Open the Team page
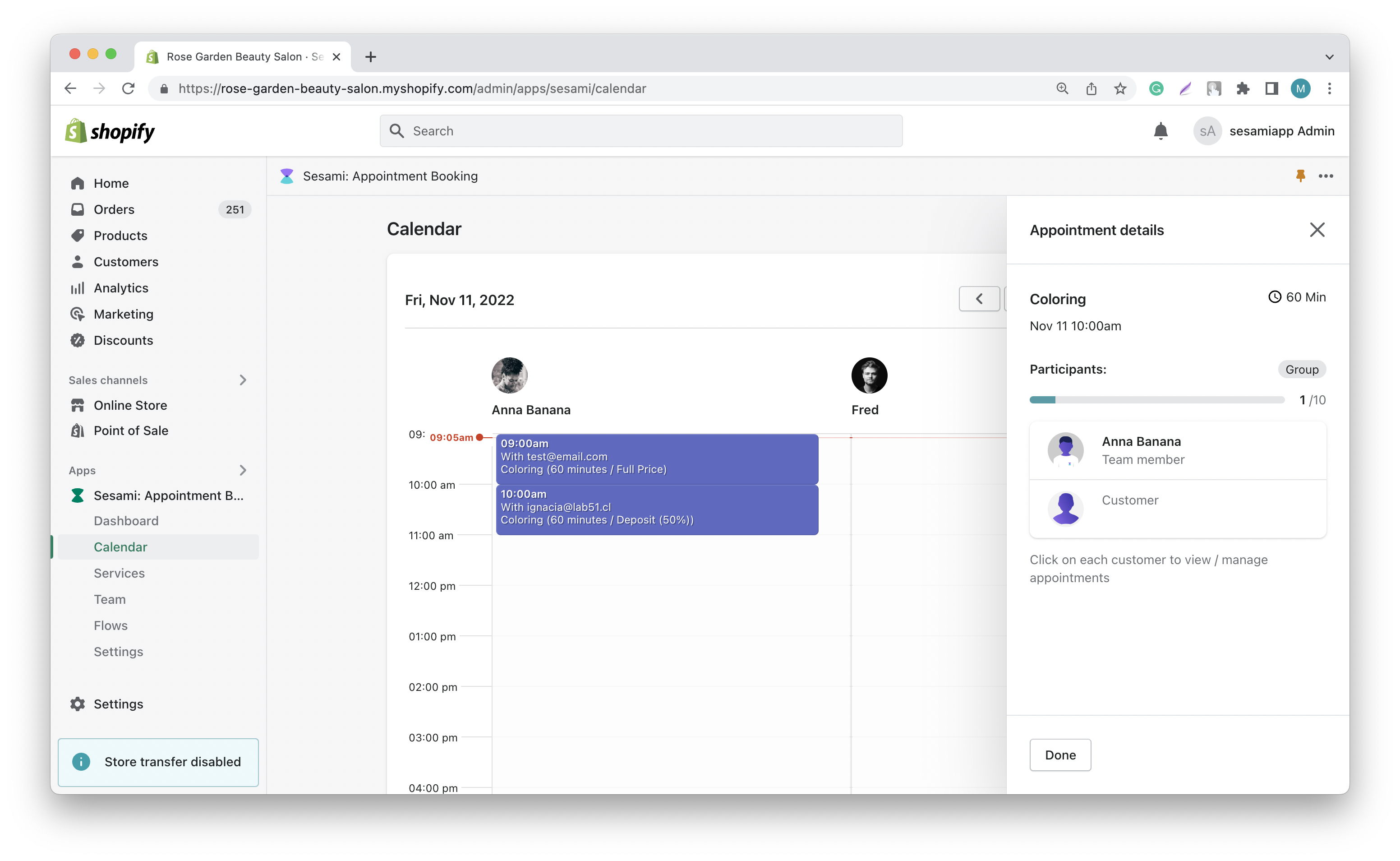The width and height of the screenshot is (1400, 861). (x=110, y=600)
